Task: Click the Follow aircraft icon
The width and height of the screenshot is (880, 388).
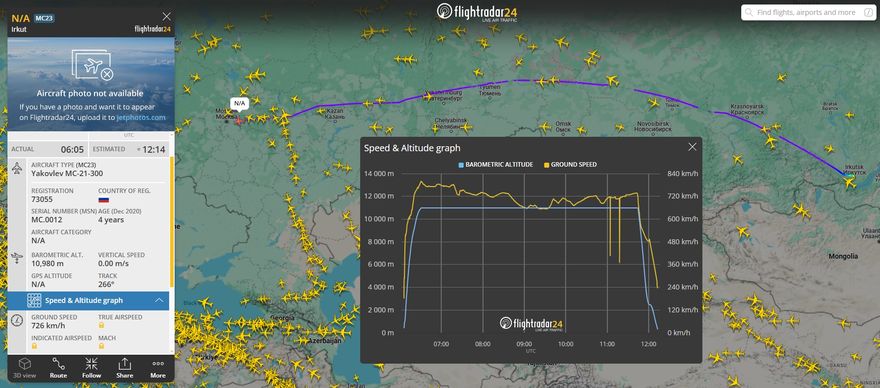Action: [91, 368]
